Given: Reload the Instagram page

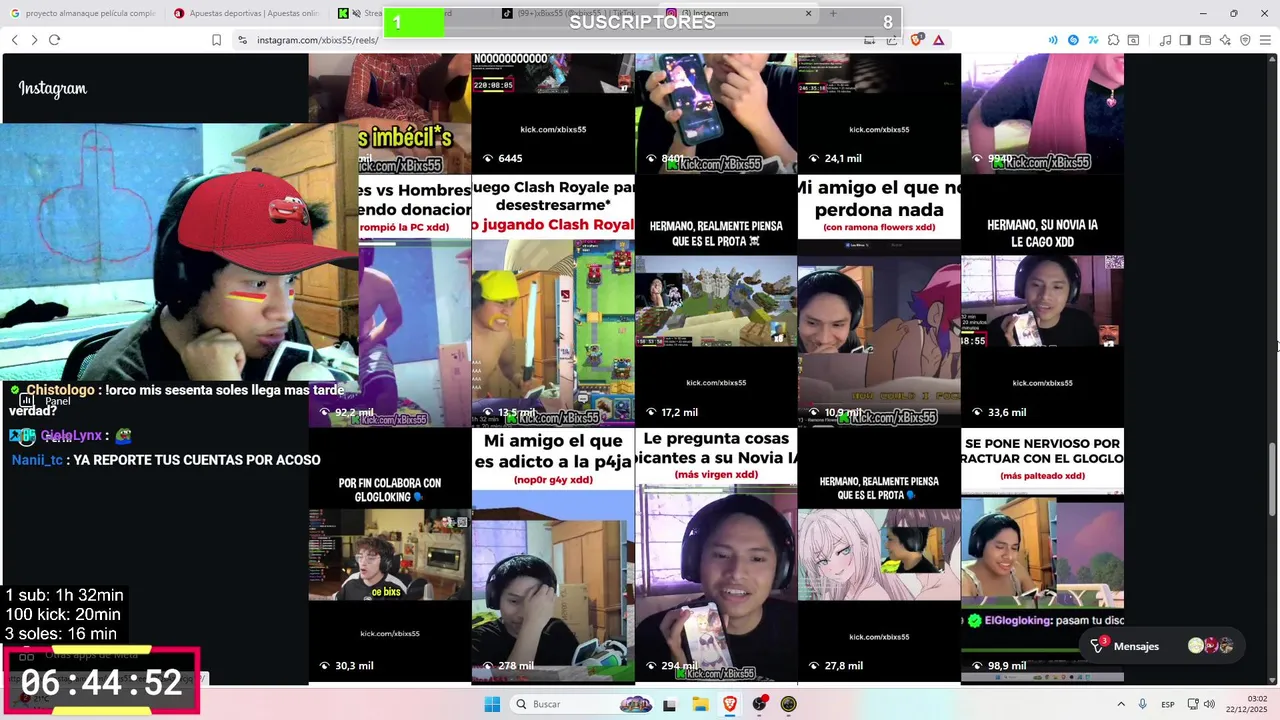Looking at the screenshot, I should tap(54, 40).
